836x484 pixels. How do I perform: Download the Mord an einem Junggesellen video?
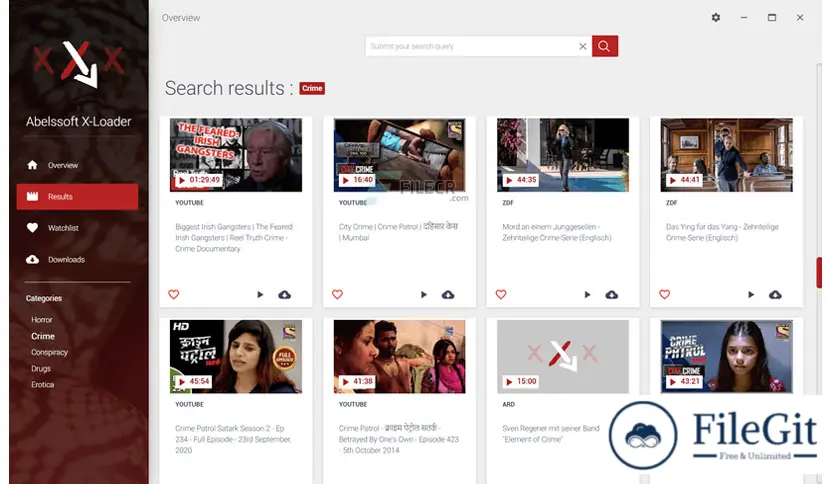point(612,294)
